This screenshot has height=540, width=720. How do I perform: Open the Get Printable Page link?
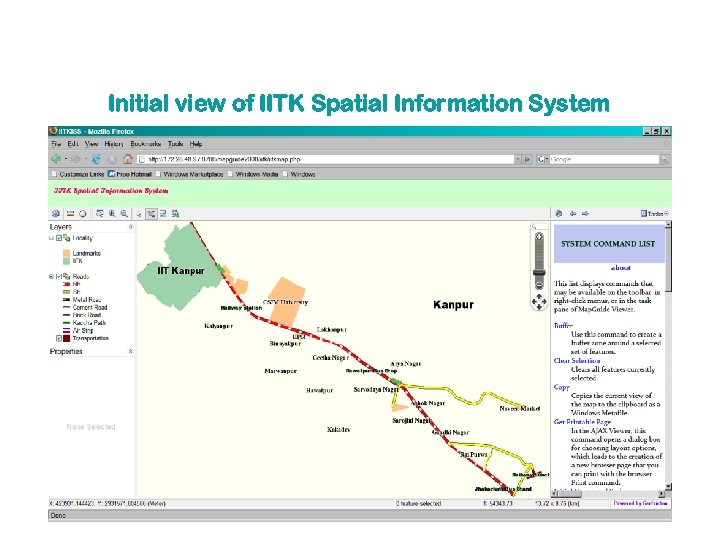pos(582,422)
